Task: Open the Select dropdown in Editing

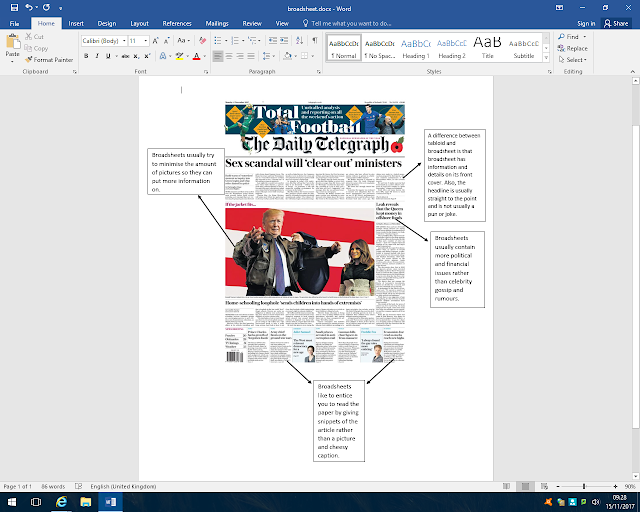Action: tap(573, 60)
